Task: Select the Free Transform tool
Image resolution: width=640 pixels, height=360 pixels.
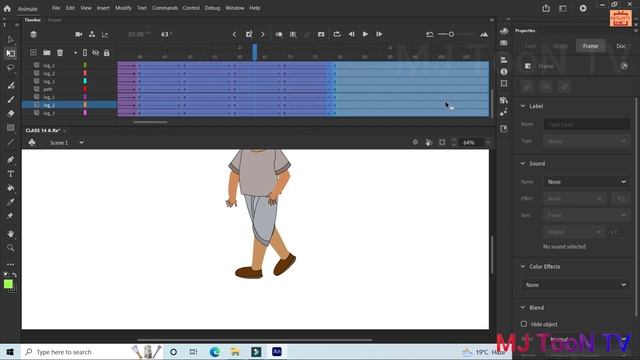Action: [x=11, y=53]
